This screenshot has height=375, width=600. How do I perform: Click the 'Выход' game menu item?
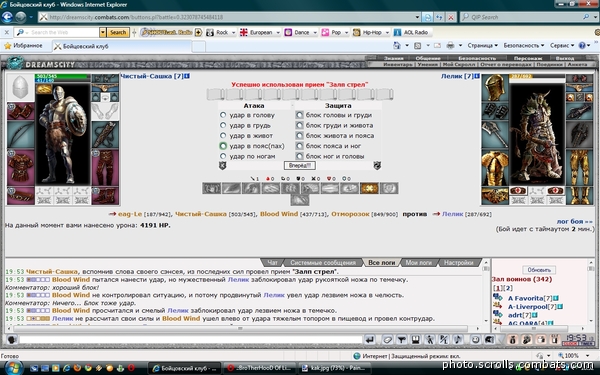tap(565, 58)
